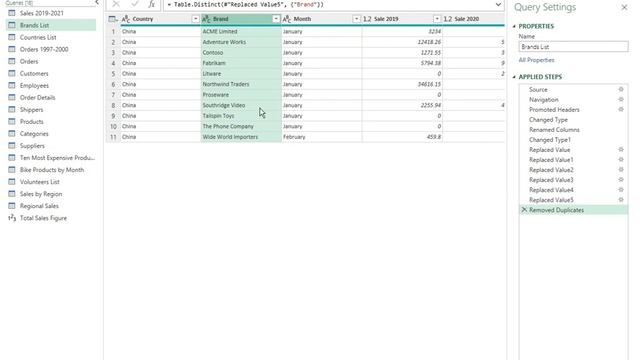
Task: Open Sale 2019 column filter dropdown
Action: tap(437, 19)
